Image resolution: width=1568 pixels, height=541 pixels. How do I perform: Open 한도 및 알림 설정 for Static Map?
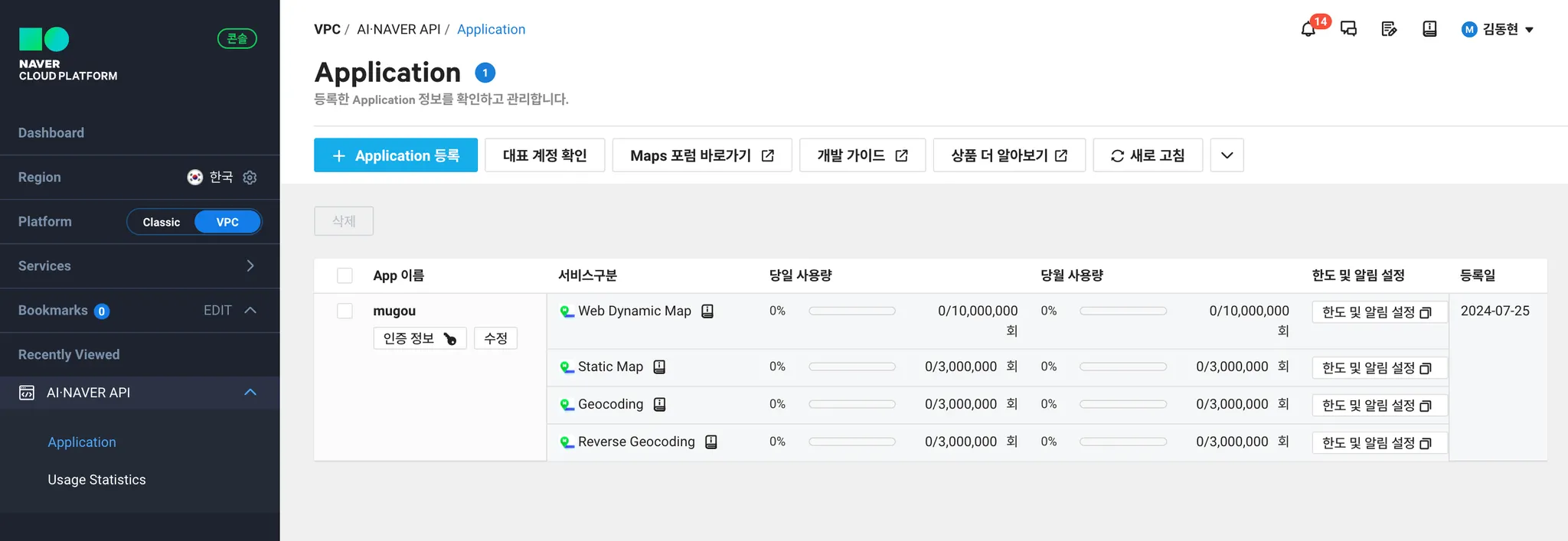click(x=1380, y=368)
